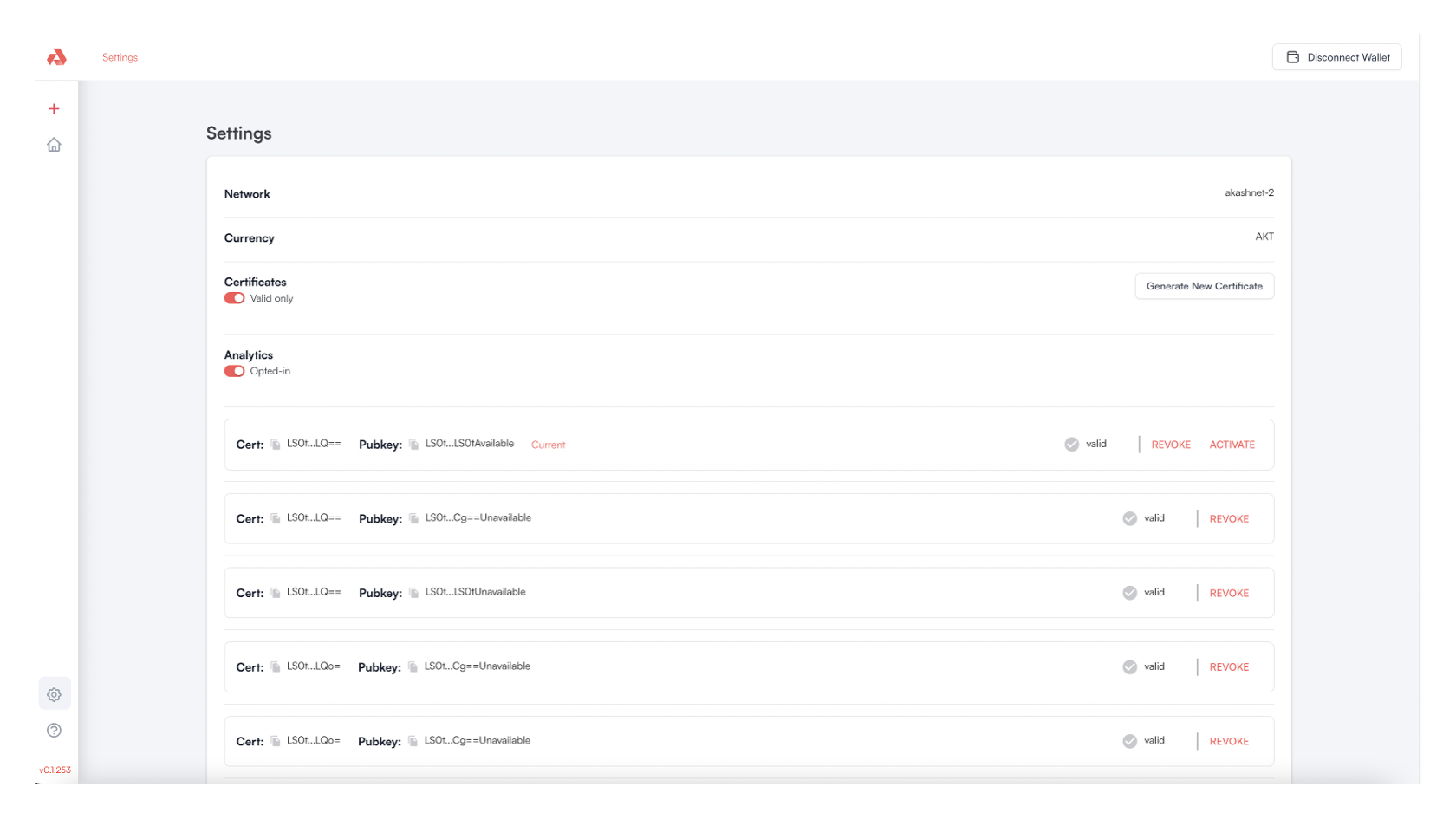
Task: Copy cert in second certificate row
Action: [x=276, y=518]
